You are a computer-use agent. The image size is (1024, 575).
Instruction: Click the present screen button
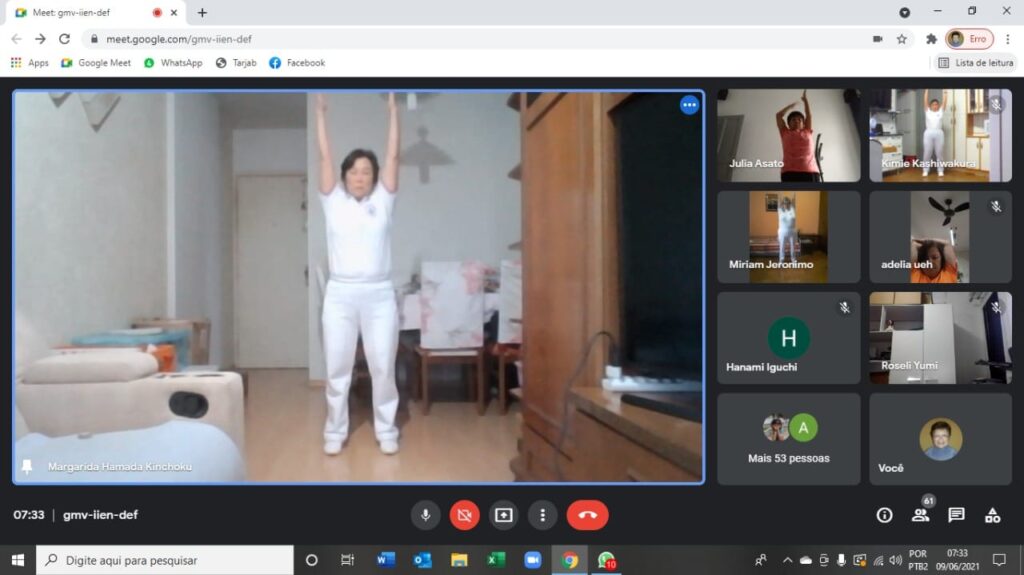[x=503, y=515]
